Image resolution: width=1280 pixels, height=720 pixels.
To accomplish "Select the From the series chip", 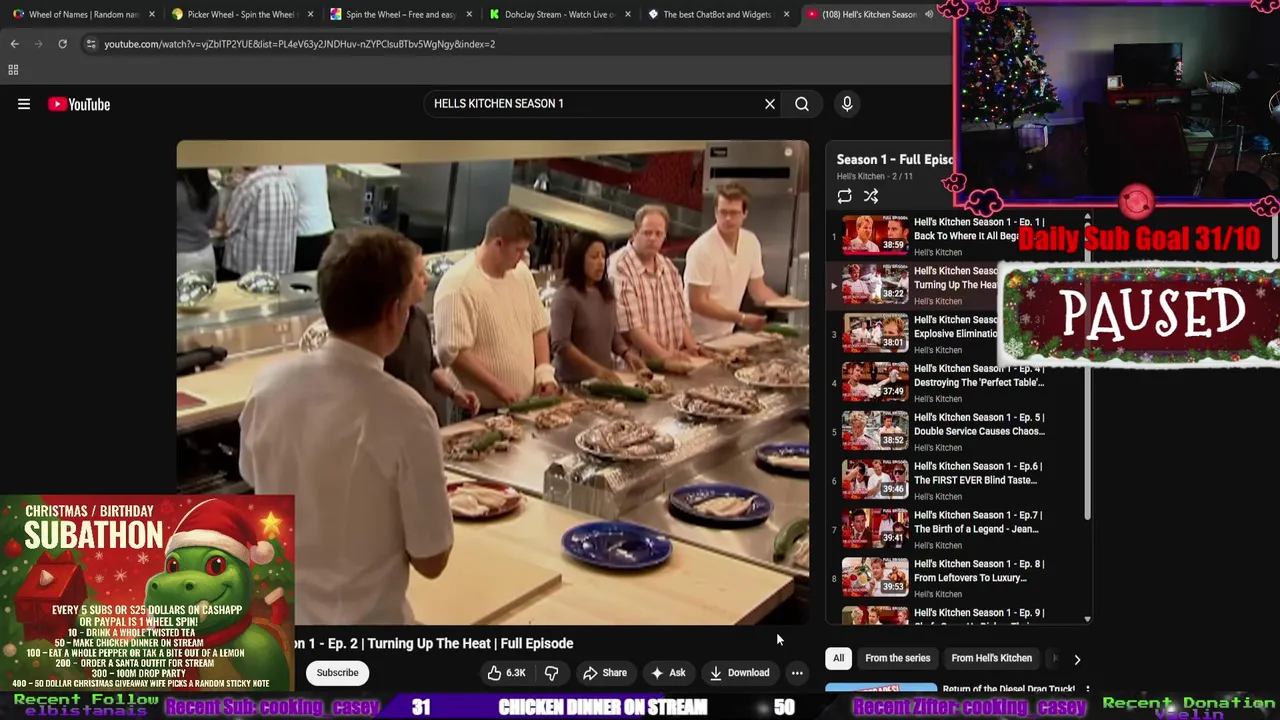I will click(897, 658).
